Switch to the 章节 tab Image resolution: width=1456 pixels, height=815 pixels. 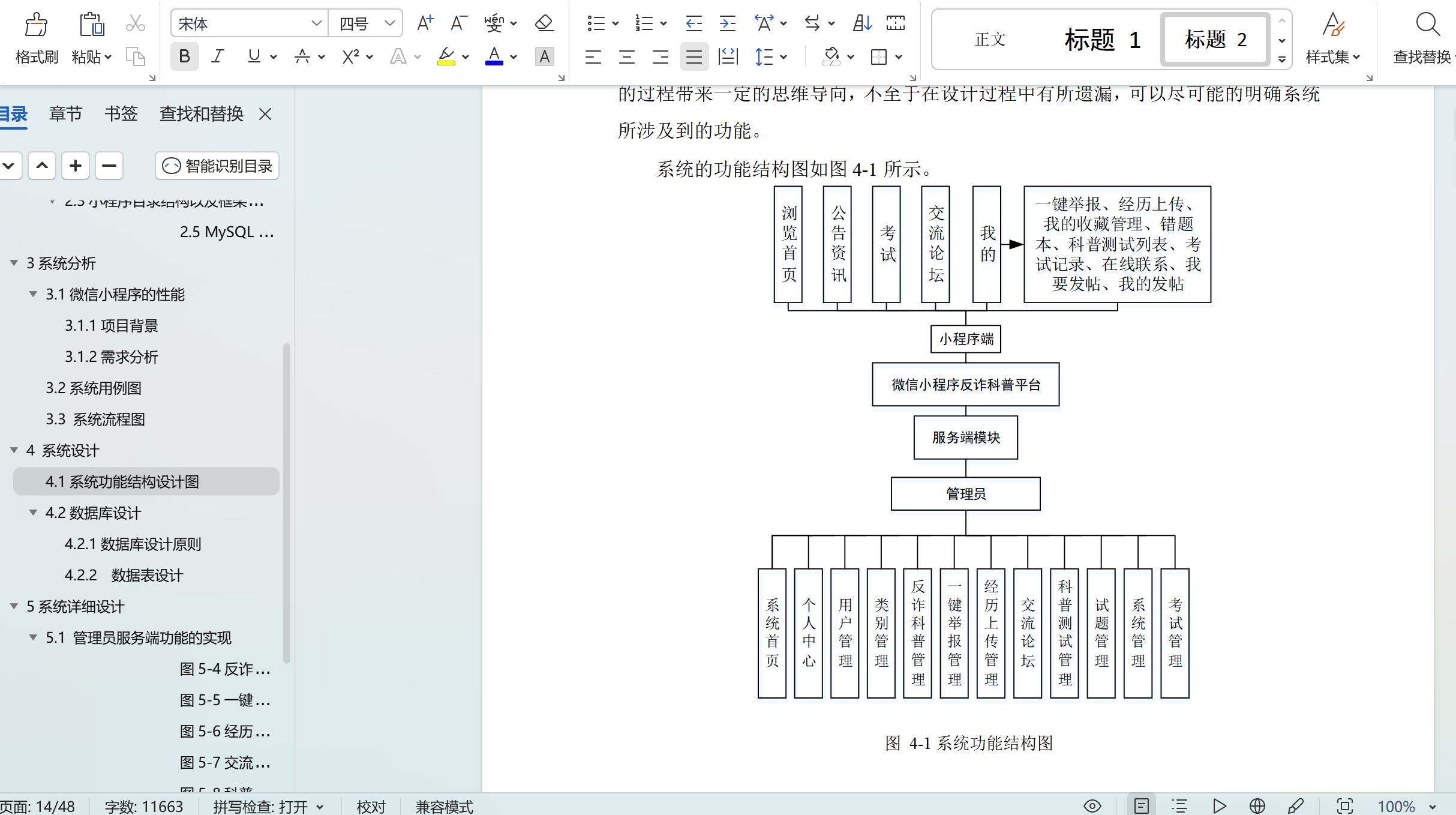65,114
